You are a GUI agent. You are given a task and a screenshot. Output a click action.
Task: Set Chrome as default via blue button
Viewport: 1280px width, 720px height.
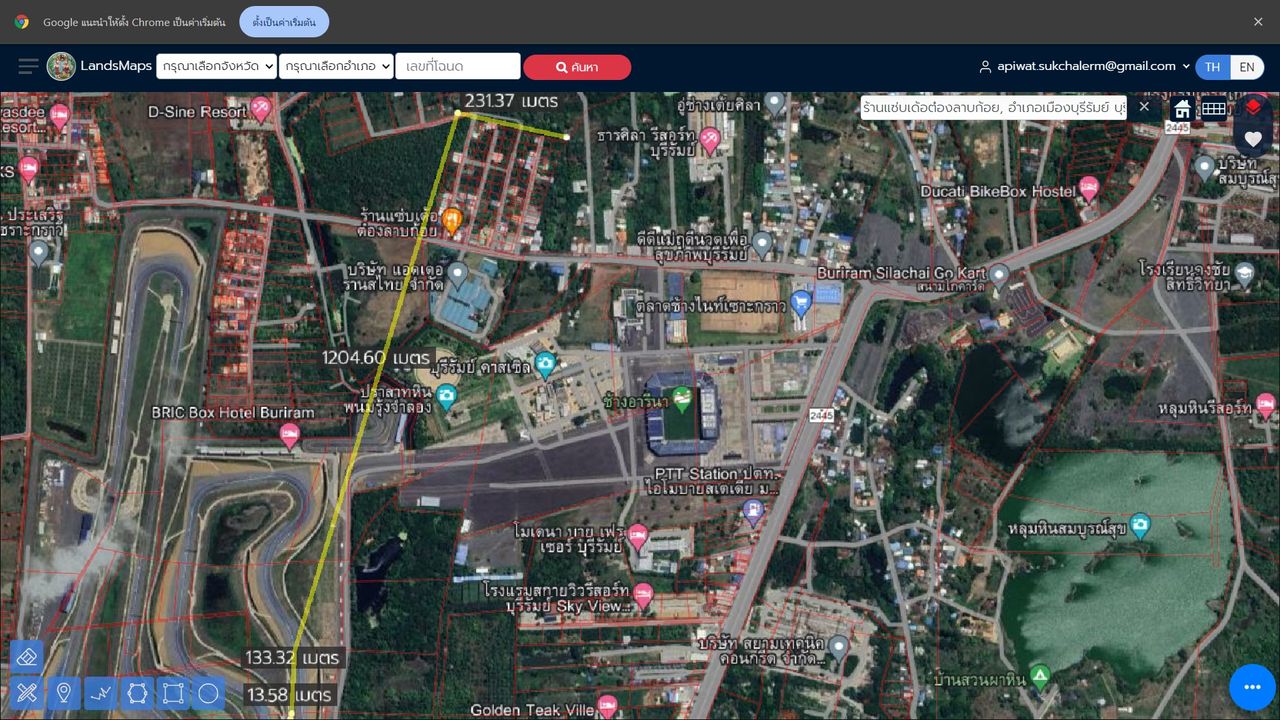(285, 22)
